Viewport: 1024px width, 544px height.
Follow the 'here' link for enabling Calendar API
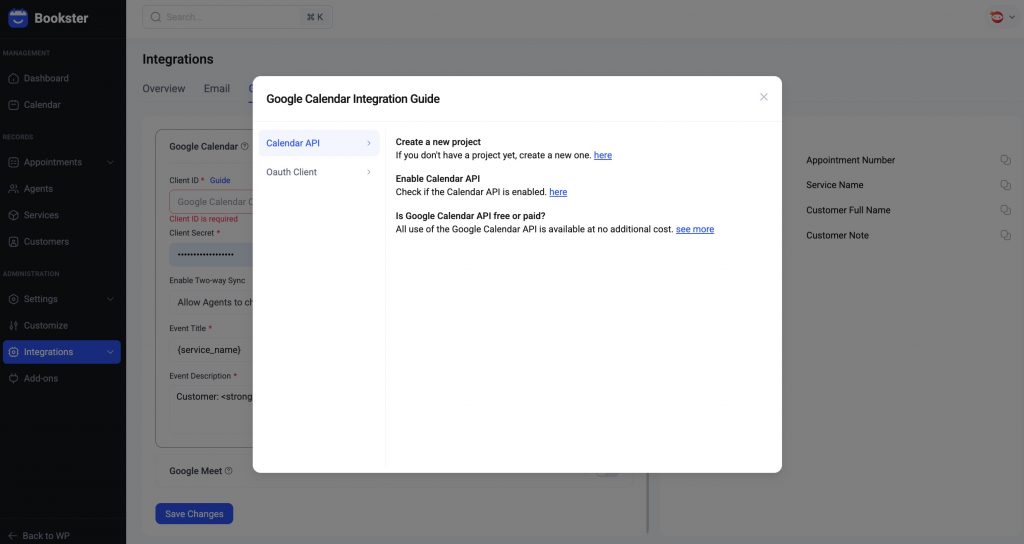point(558,191)
